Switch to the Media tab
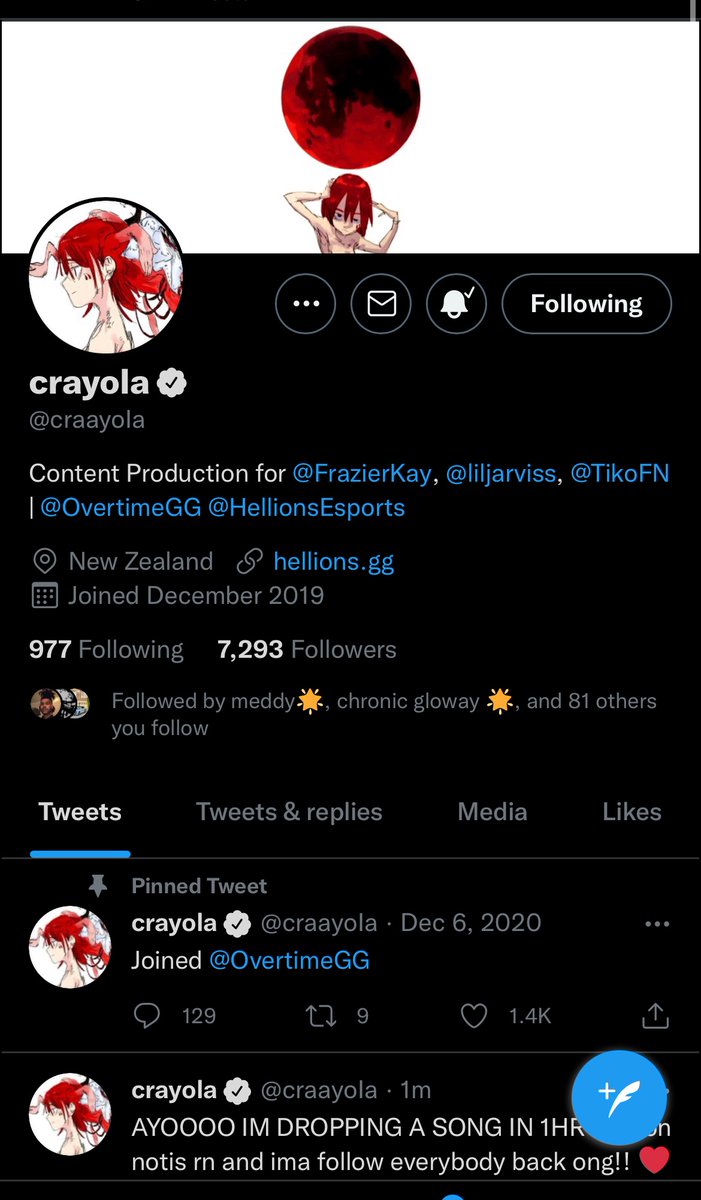The image size is (701, 1200). tap(492, 811)
